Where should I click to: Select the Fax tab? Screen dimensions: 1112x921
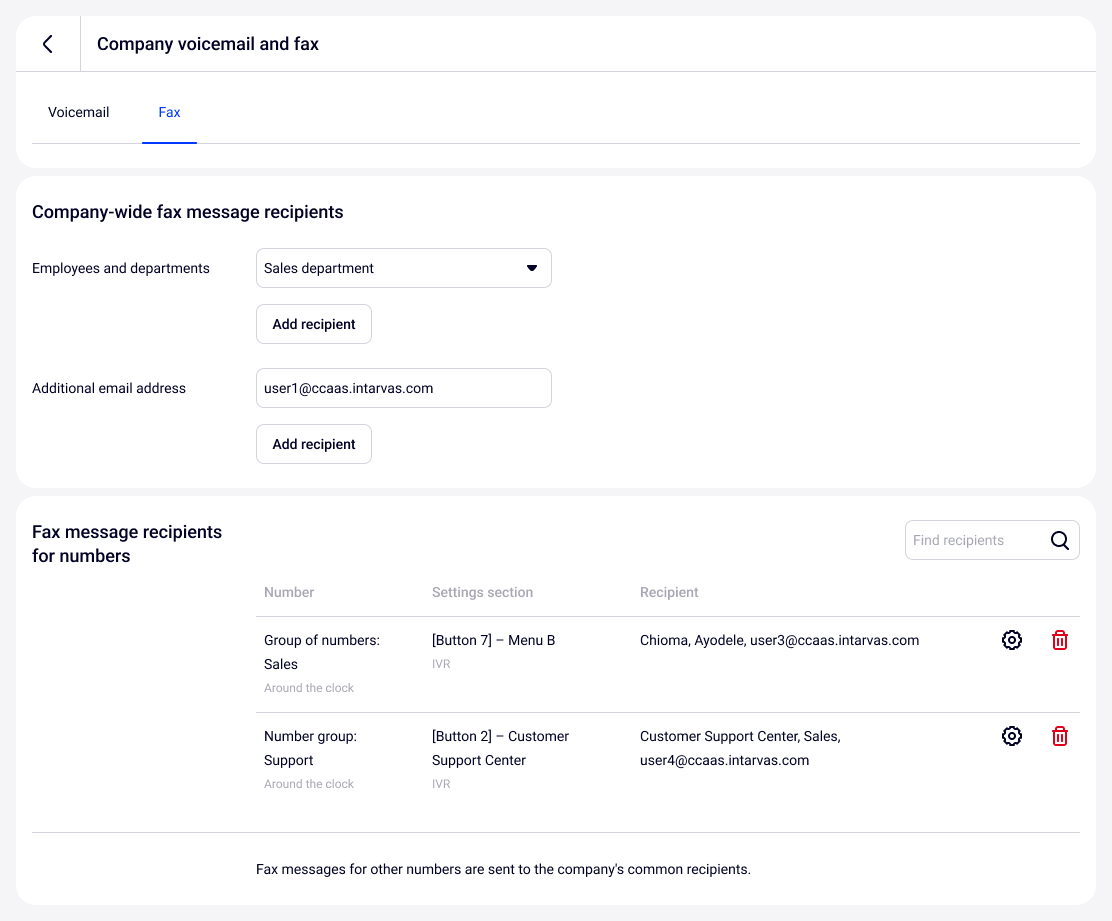(169, 113)
